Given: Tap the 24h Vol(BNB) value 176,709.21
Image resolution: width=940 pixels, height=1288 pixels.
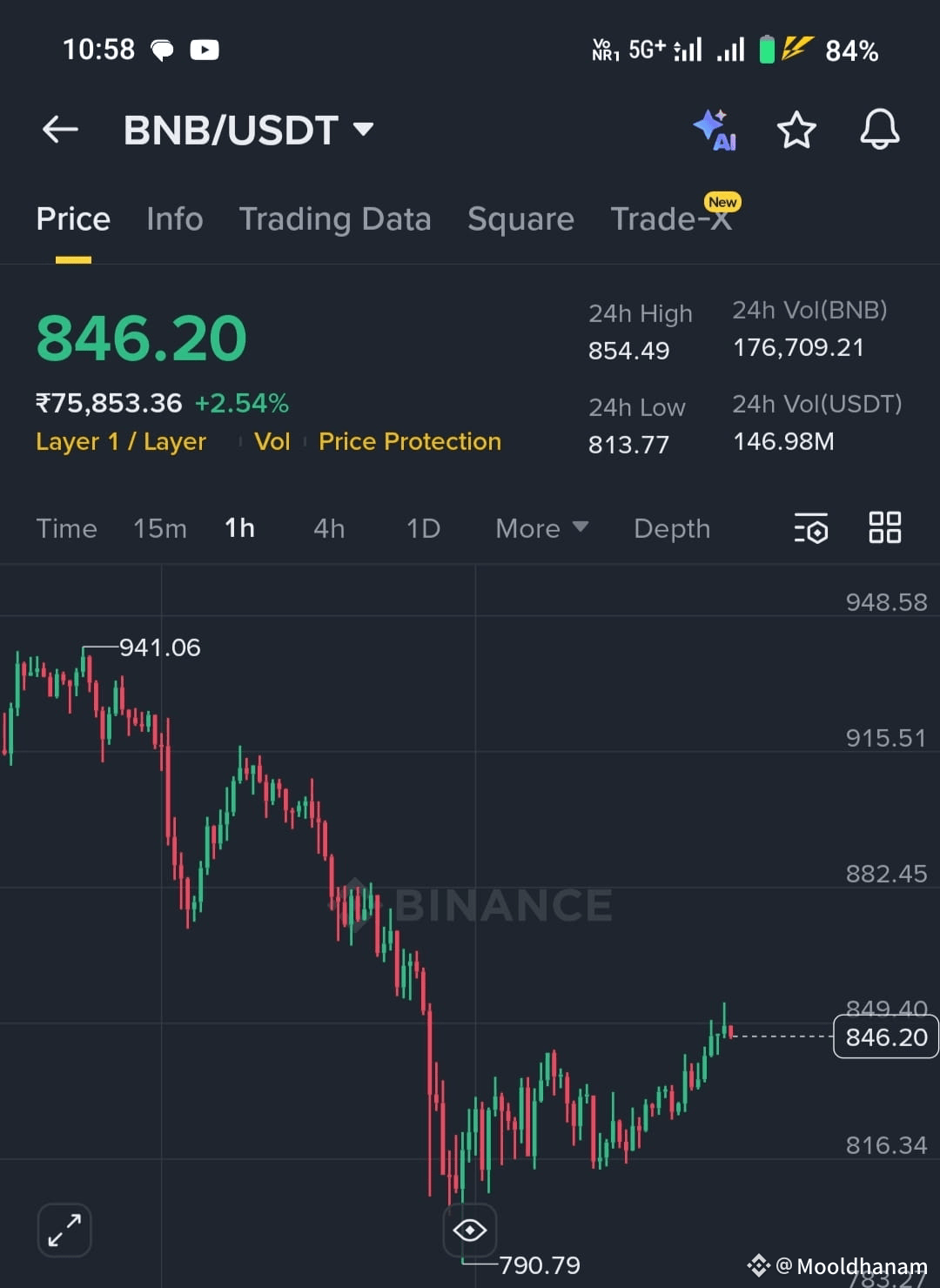Looking at the screenshot, I should click(x=799, y=348).
